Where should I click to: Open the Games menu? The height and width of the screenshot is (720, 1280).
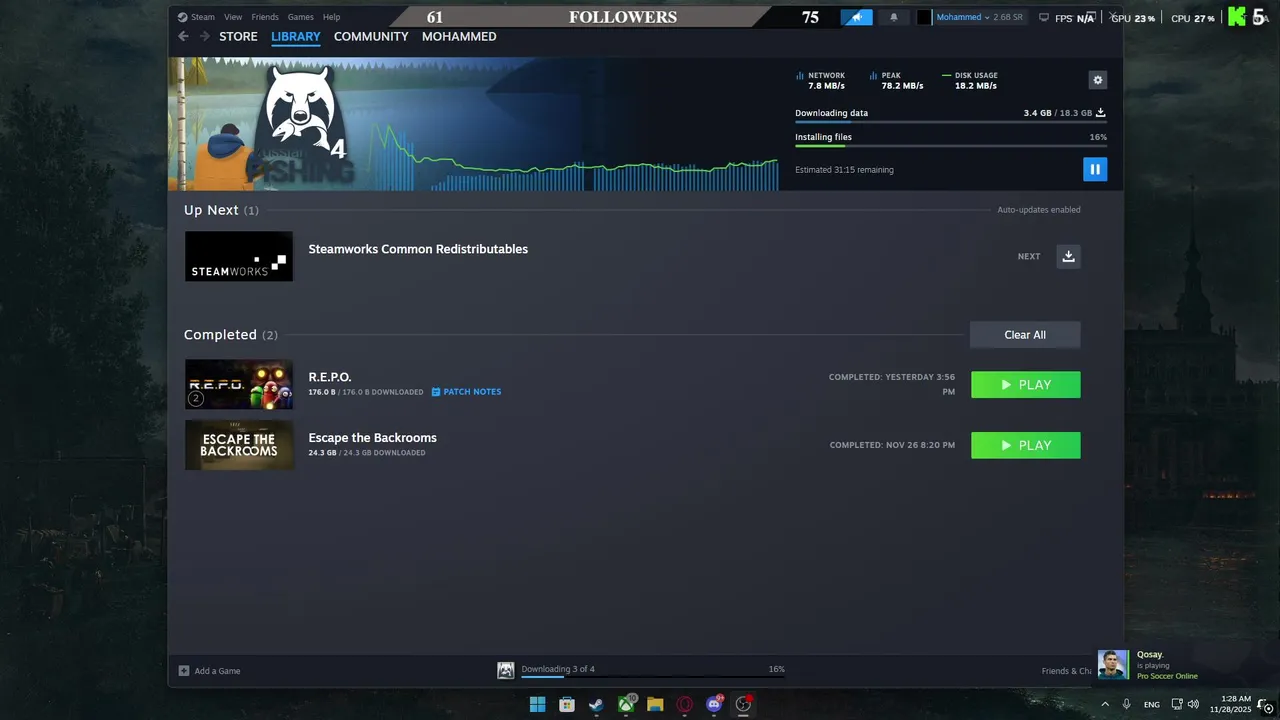[301, 17]
